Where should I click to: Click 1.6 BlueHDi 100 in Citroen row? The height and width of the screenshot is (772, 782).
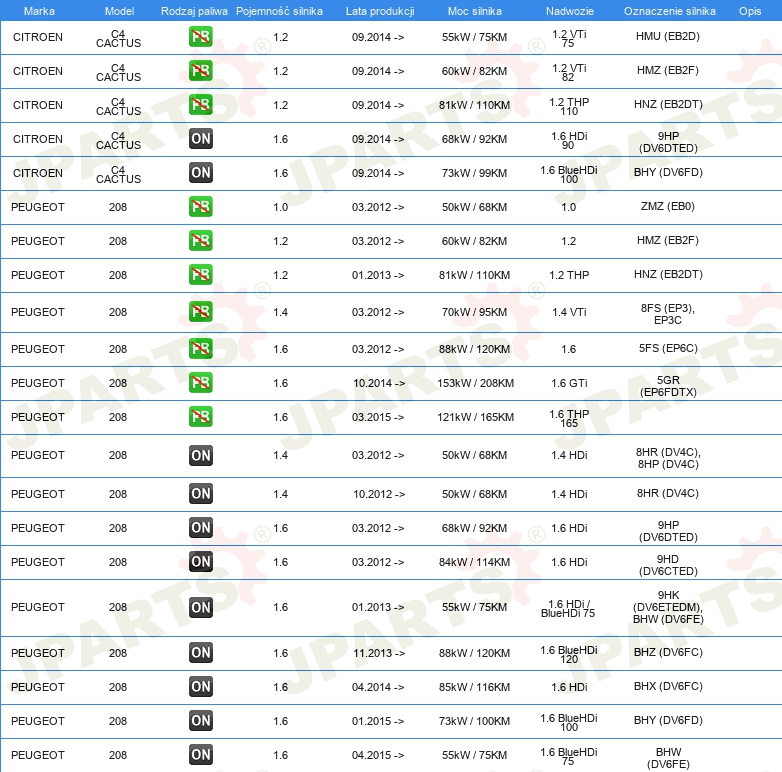[569, 174]
